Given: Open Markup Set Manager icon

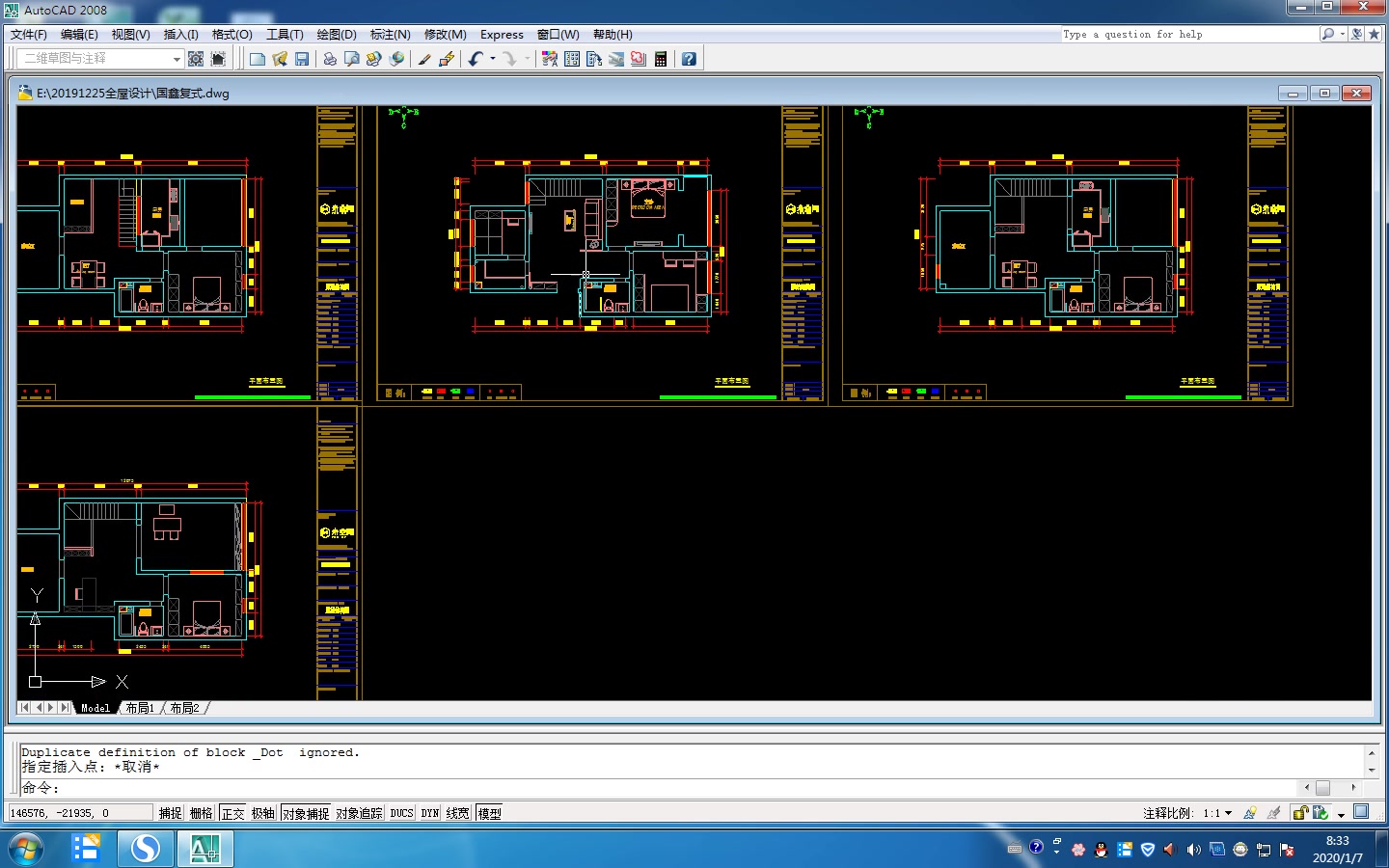Looking at the screenshot, I should (639, 59).
